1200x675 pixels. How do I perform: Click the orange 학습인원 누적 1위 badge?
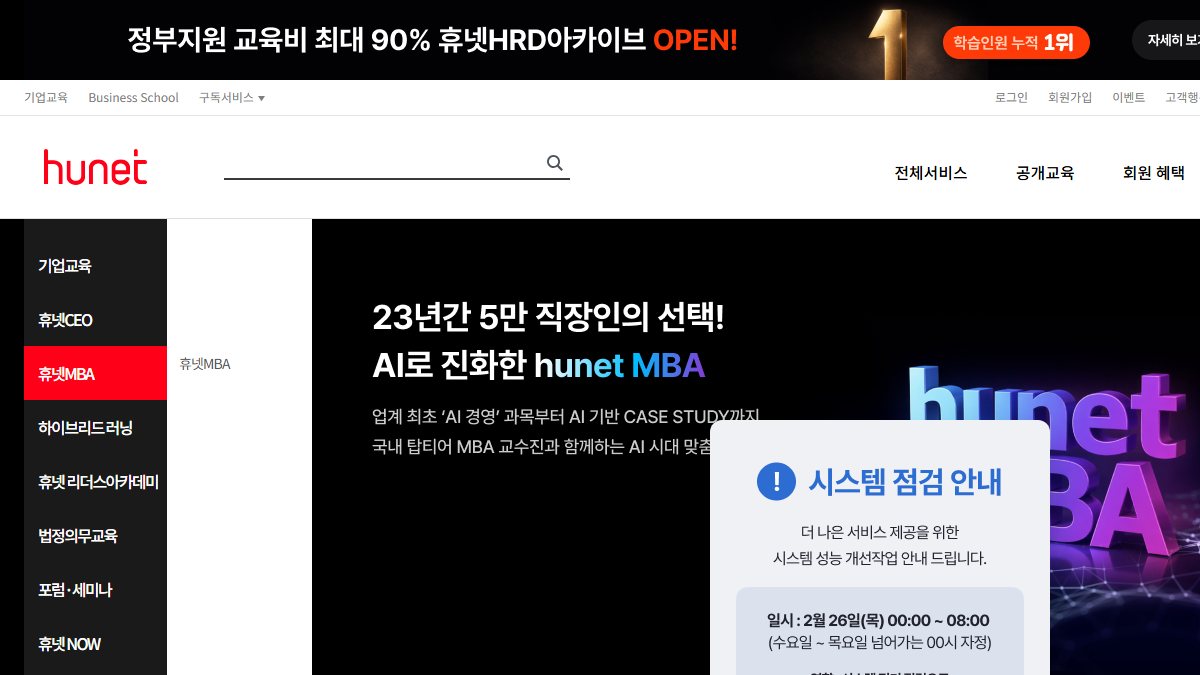click(x=1015, y=42)
